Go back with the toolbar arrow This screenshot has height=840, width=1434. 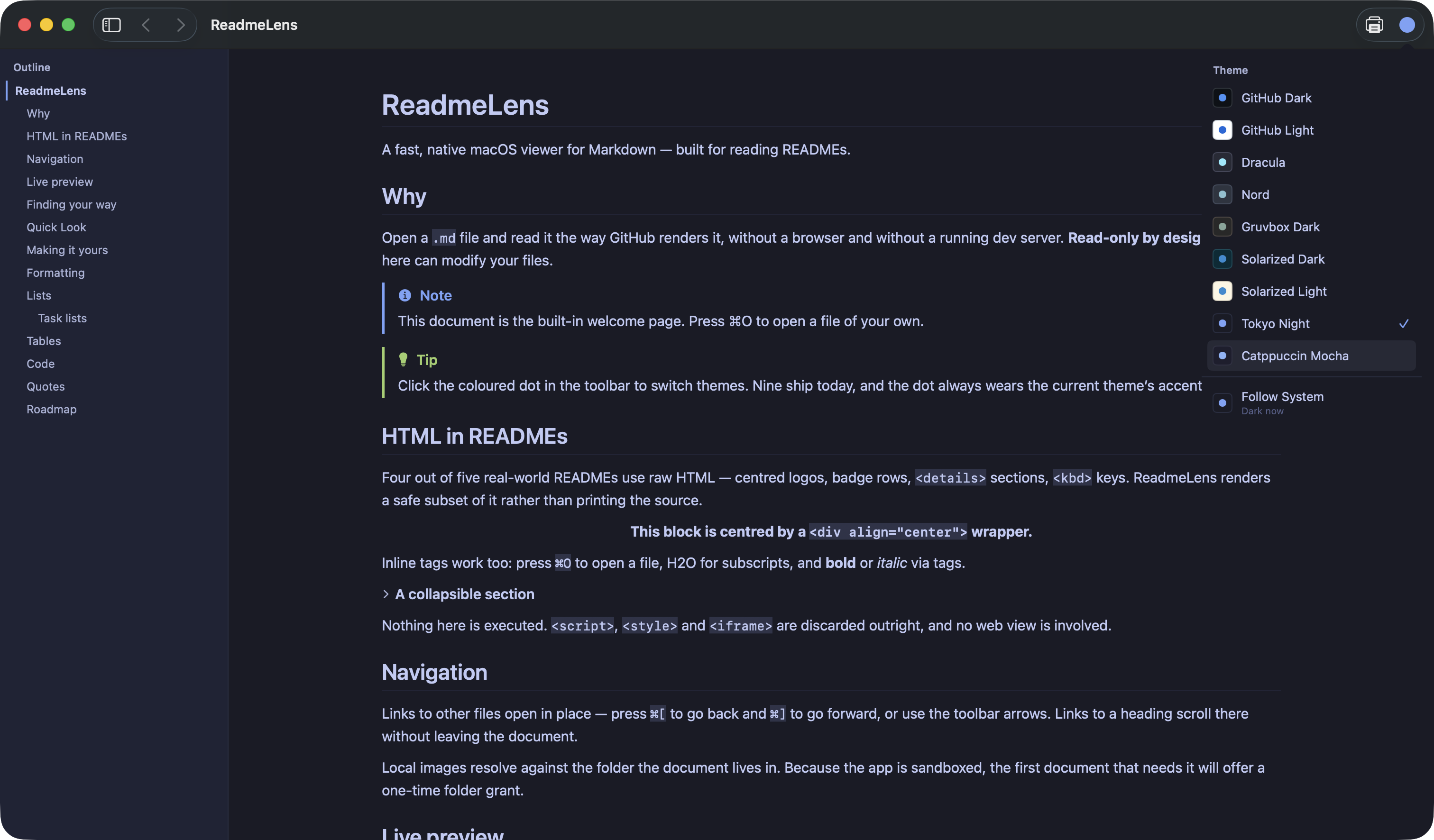pyautogui.click(x=146, y=25)
